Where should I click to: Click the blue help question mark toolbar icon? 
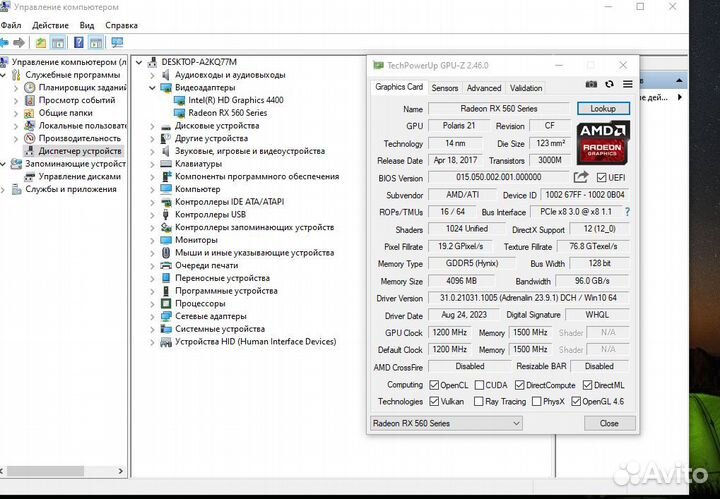79,43
